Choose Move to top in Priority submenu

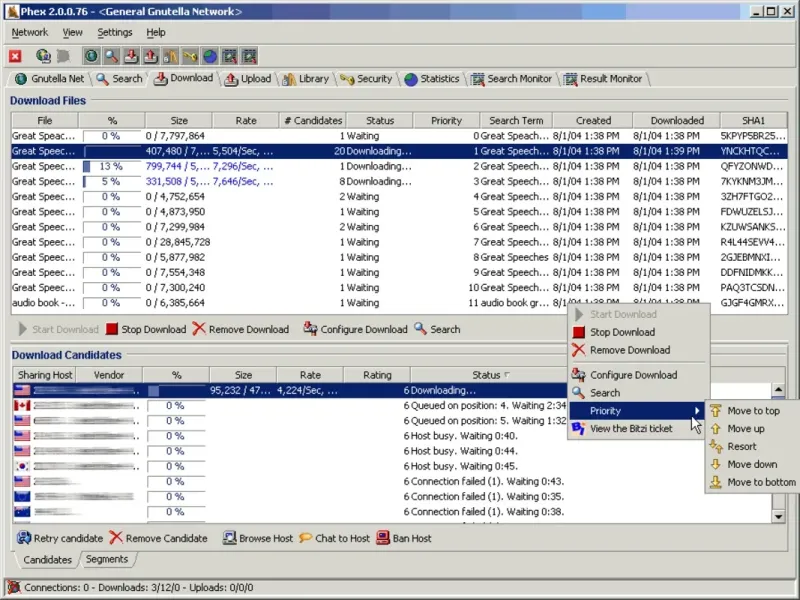pos(753,411)
